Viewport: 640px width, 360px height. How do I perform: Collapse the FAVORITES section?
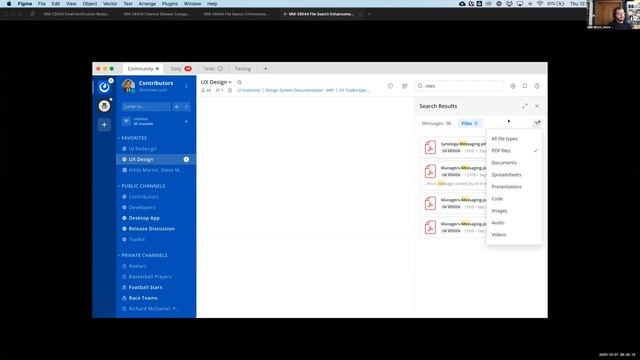pyautogui.click(x=133, y=138)
